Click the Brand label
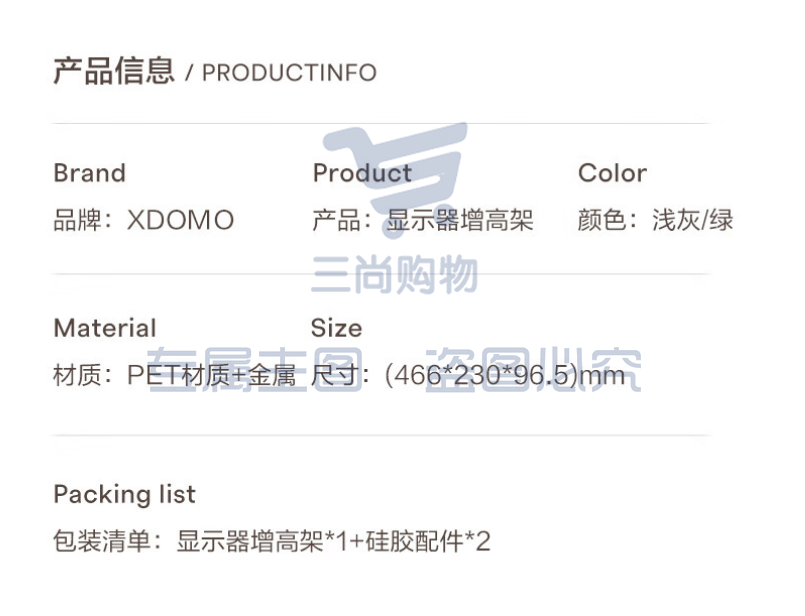The height and width of the screenshot is (616, 805). tap(90, 173)
